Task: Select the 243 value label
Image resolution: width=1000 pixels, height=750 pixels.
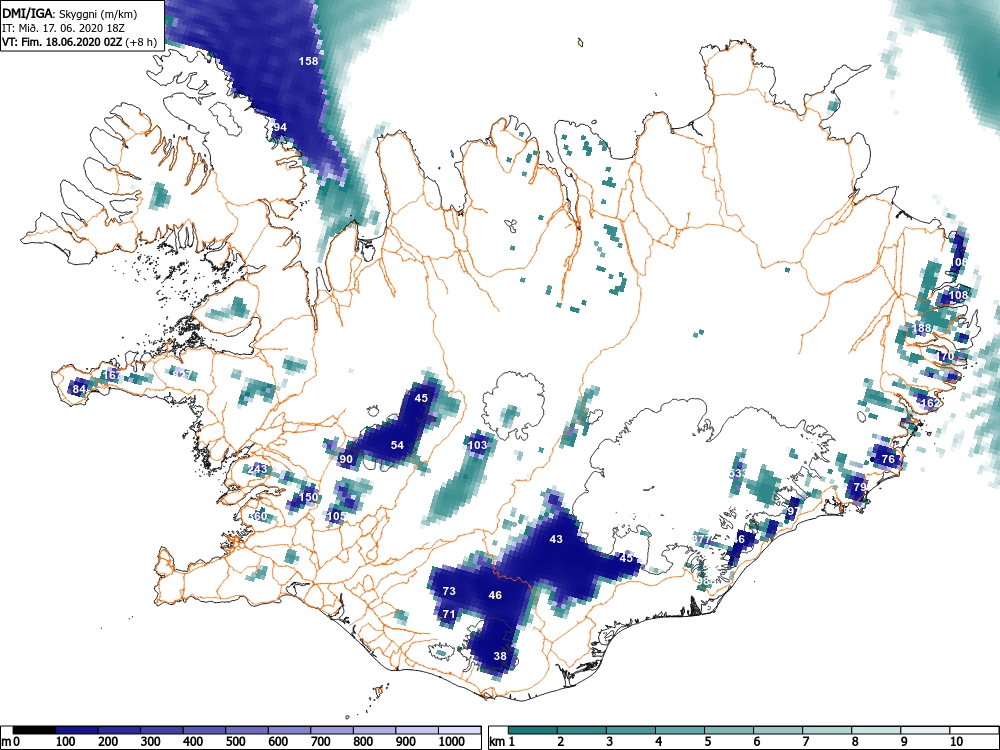Action: pos(258,469)
